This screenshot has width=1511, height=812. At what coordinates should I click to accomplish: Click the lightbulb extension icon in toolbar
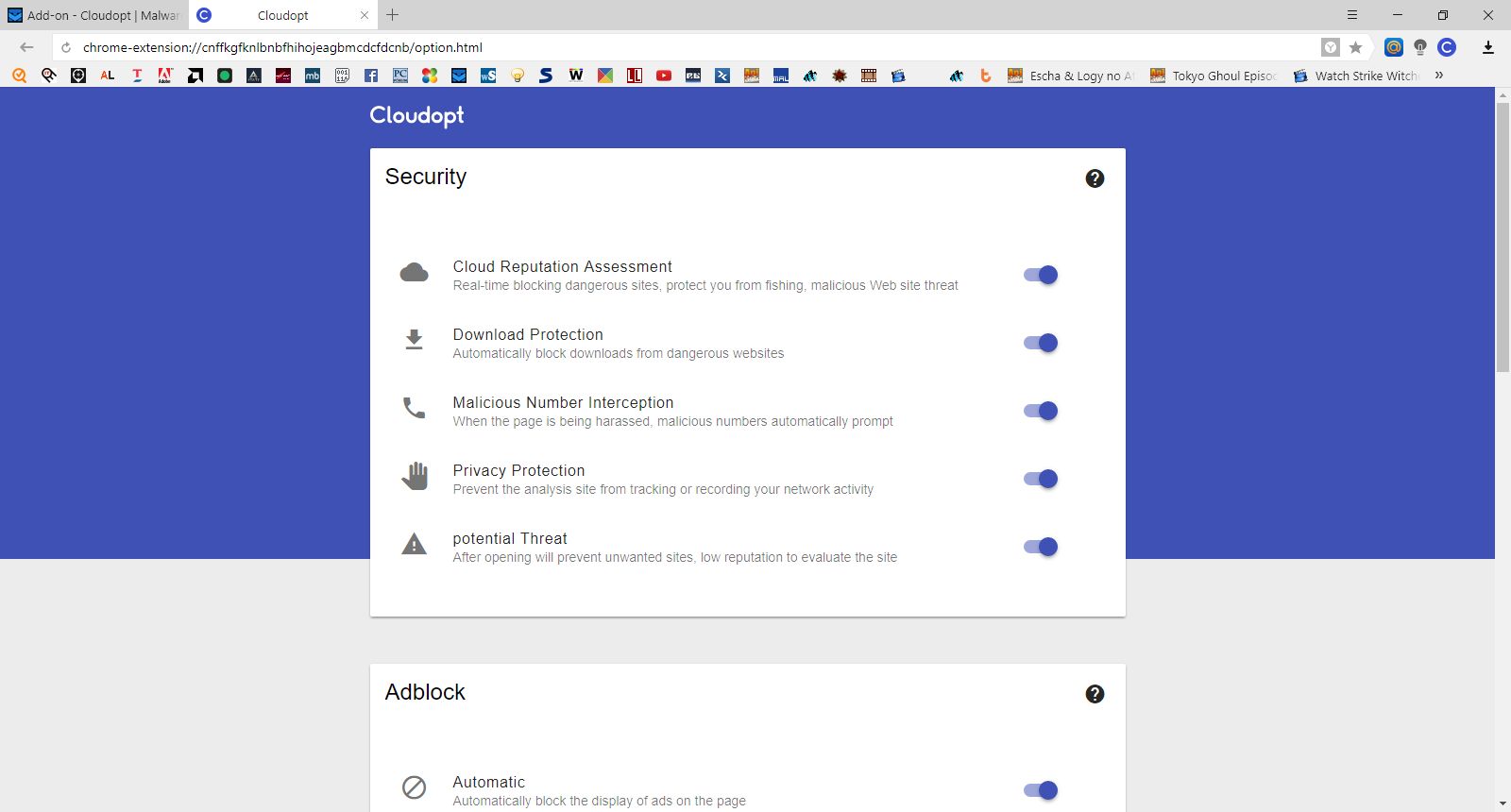point(1420,47)
